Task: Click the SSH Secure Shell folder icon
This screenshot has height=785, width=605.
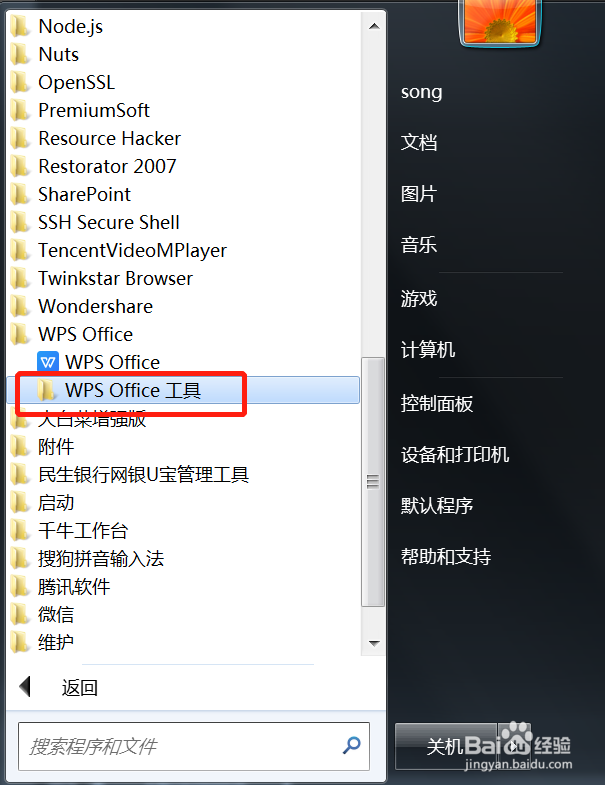Action: pos(20,222)
